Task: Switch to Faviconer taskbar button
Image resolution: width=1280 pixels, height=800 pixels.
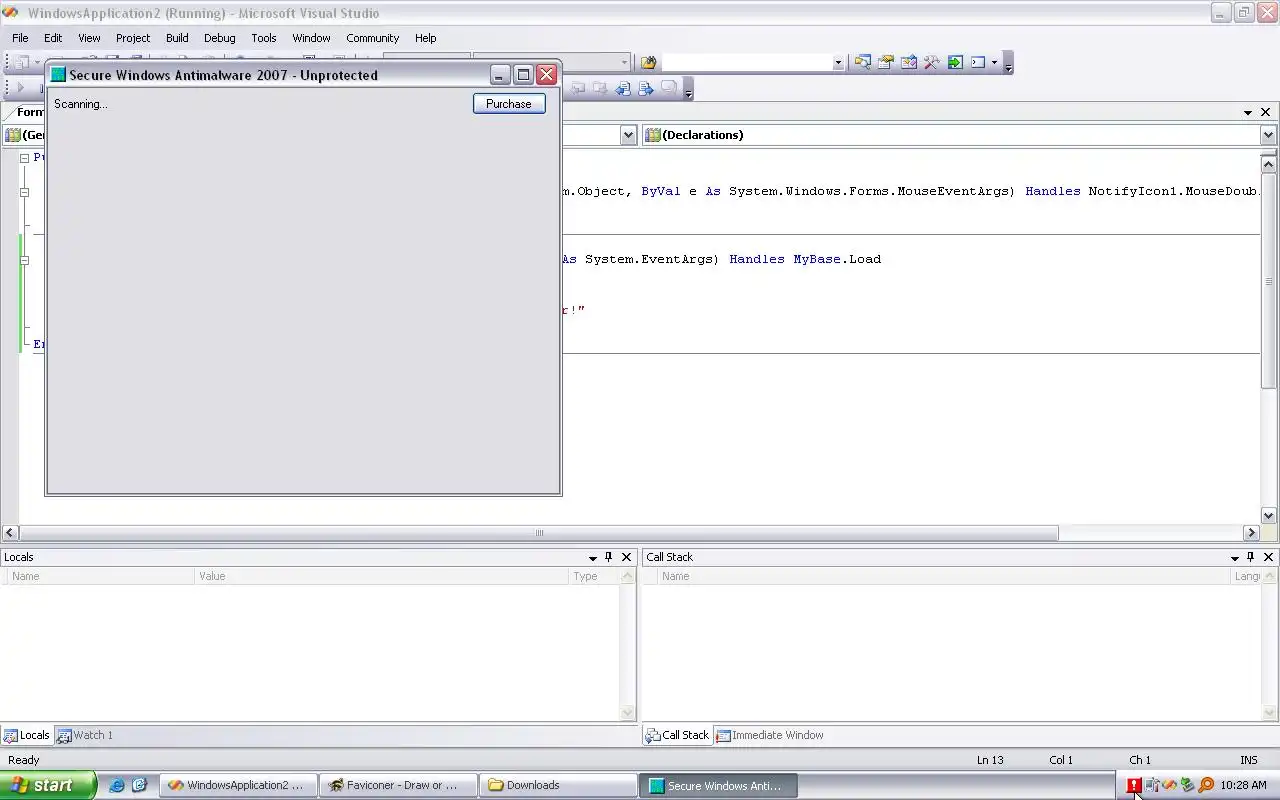Action: [398, 785]
